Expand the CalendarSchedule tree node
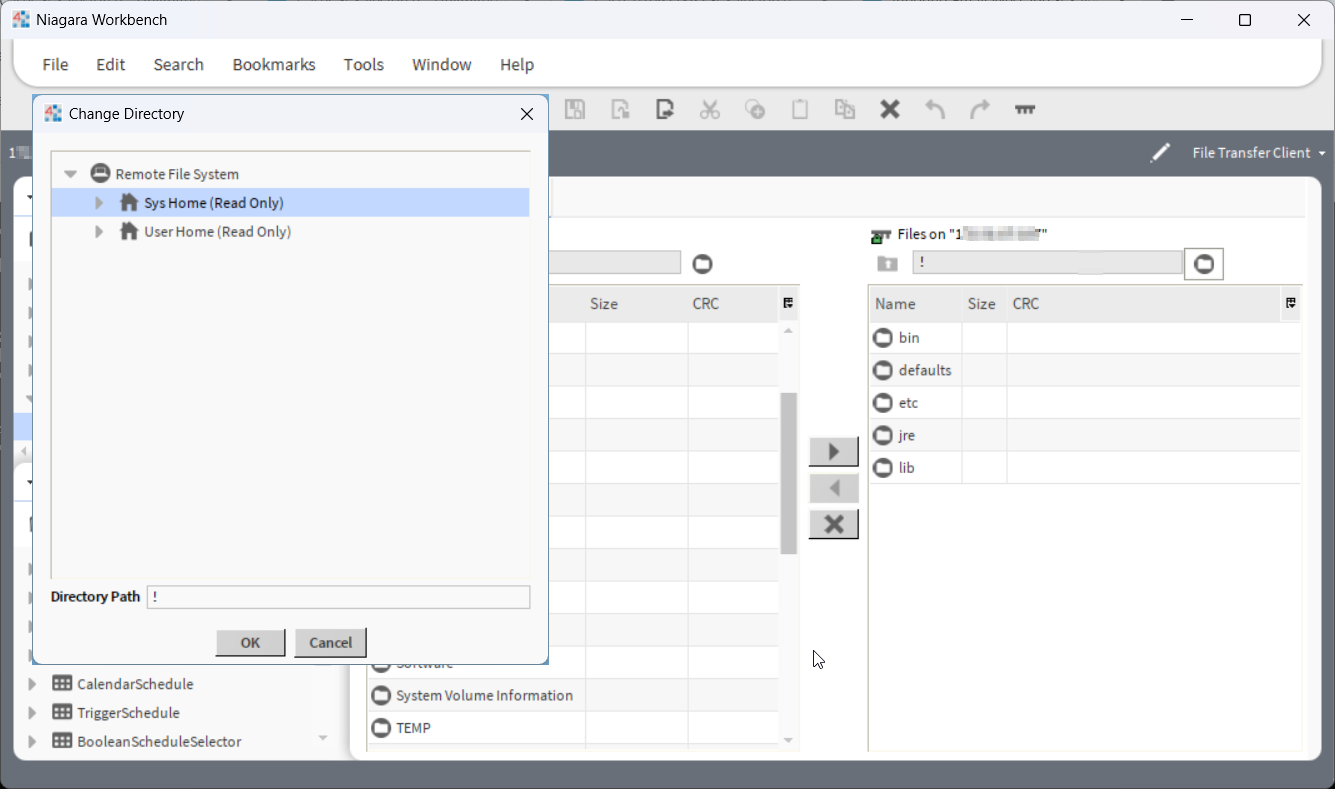 (x=32, y=684)
